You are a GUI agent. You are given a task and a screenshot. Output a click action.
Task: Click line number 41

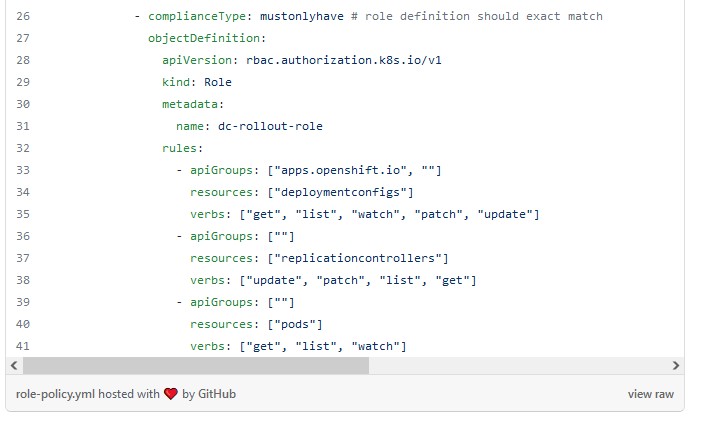(23, 346)
